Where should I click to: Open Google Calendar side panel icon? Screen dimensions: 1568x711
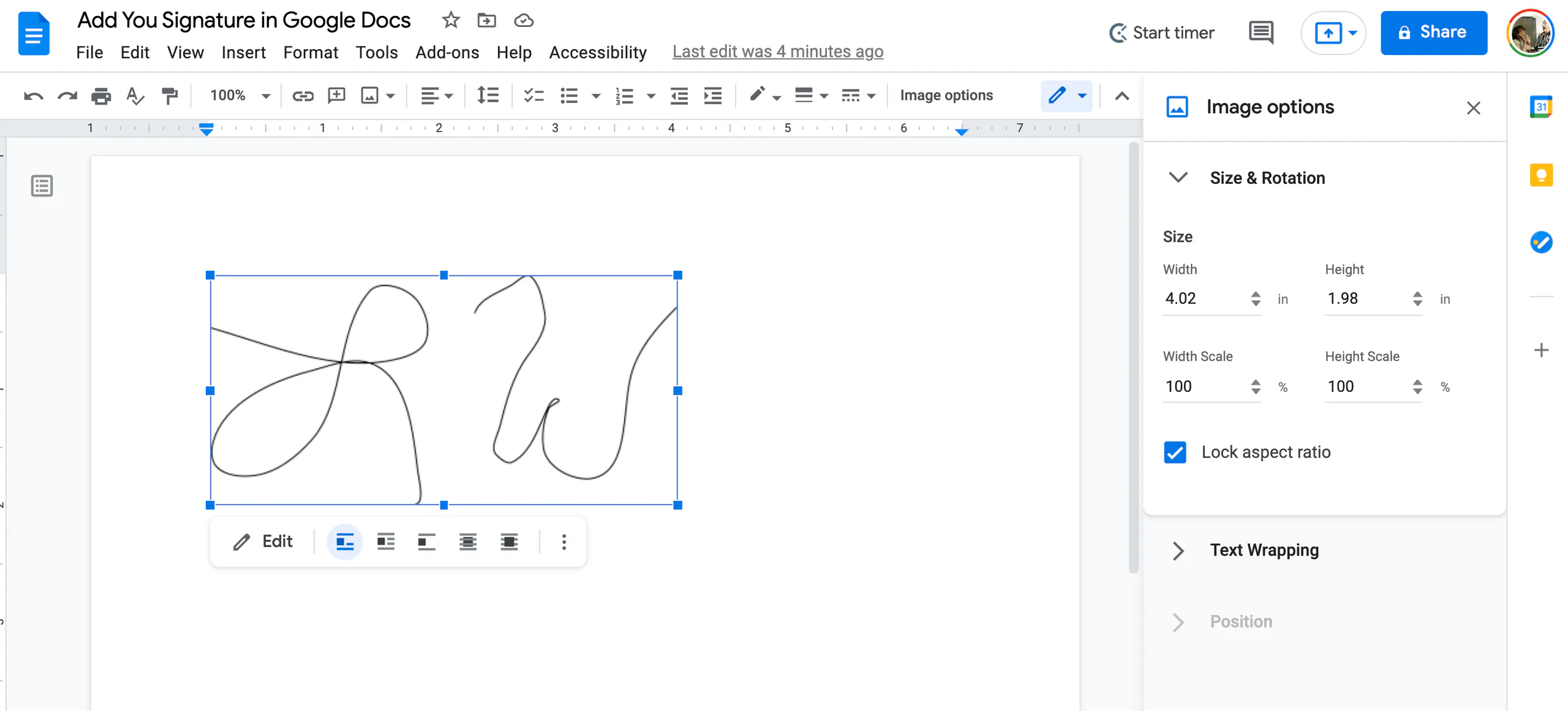point(1541,107)
